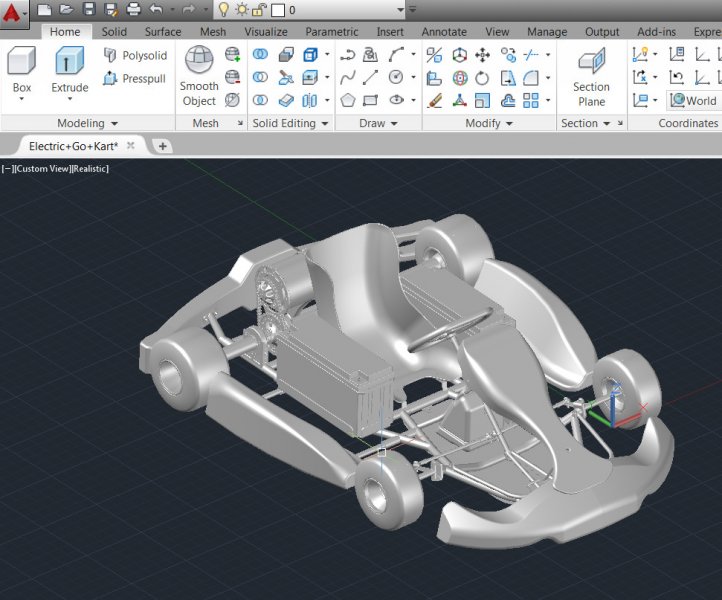Click the Presspull button
The height and width of the screenshot is (600, 722).
pyautogui.click(x=134, y=78)
